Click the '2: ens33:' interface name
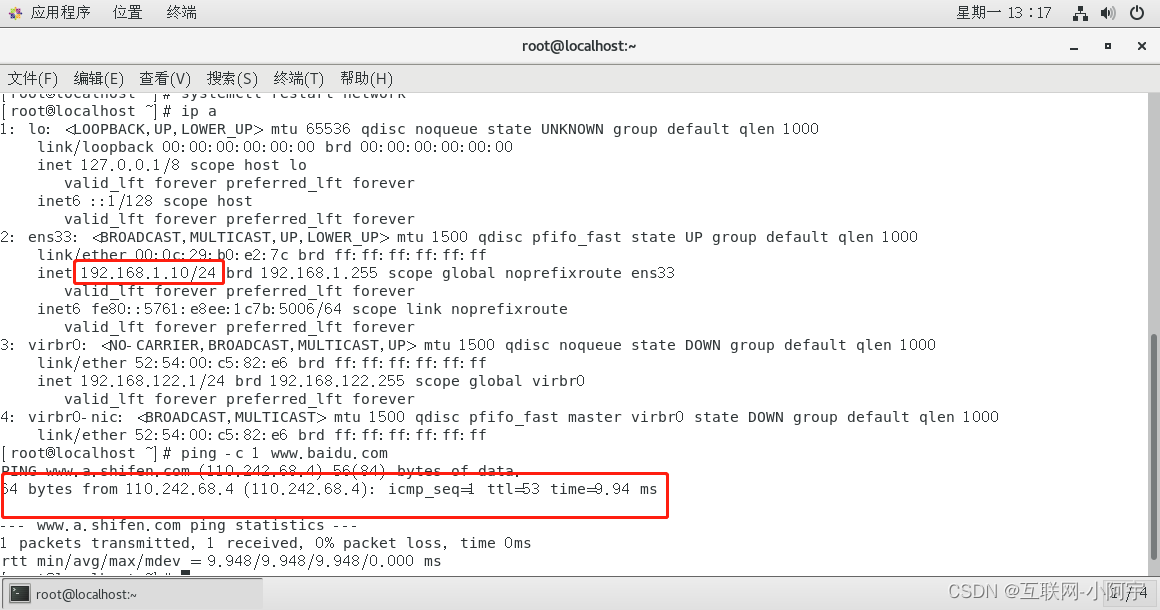The image size is (1160, 610). [x=39, y=237]
